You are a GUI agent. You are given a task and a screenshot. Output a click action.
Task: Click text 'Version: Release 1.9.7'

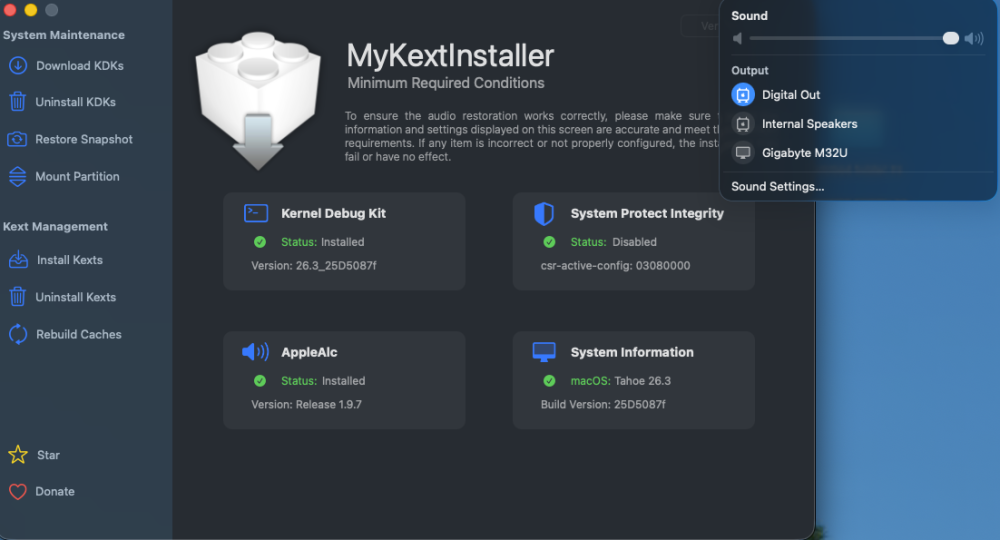click(x=306, y=404)
